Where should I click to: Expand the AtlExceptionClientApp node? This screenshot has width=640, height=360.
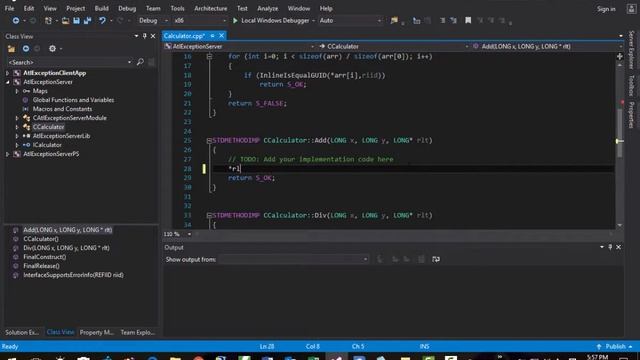(7, 73)
